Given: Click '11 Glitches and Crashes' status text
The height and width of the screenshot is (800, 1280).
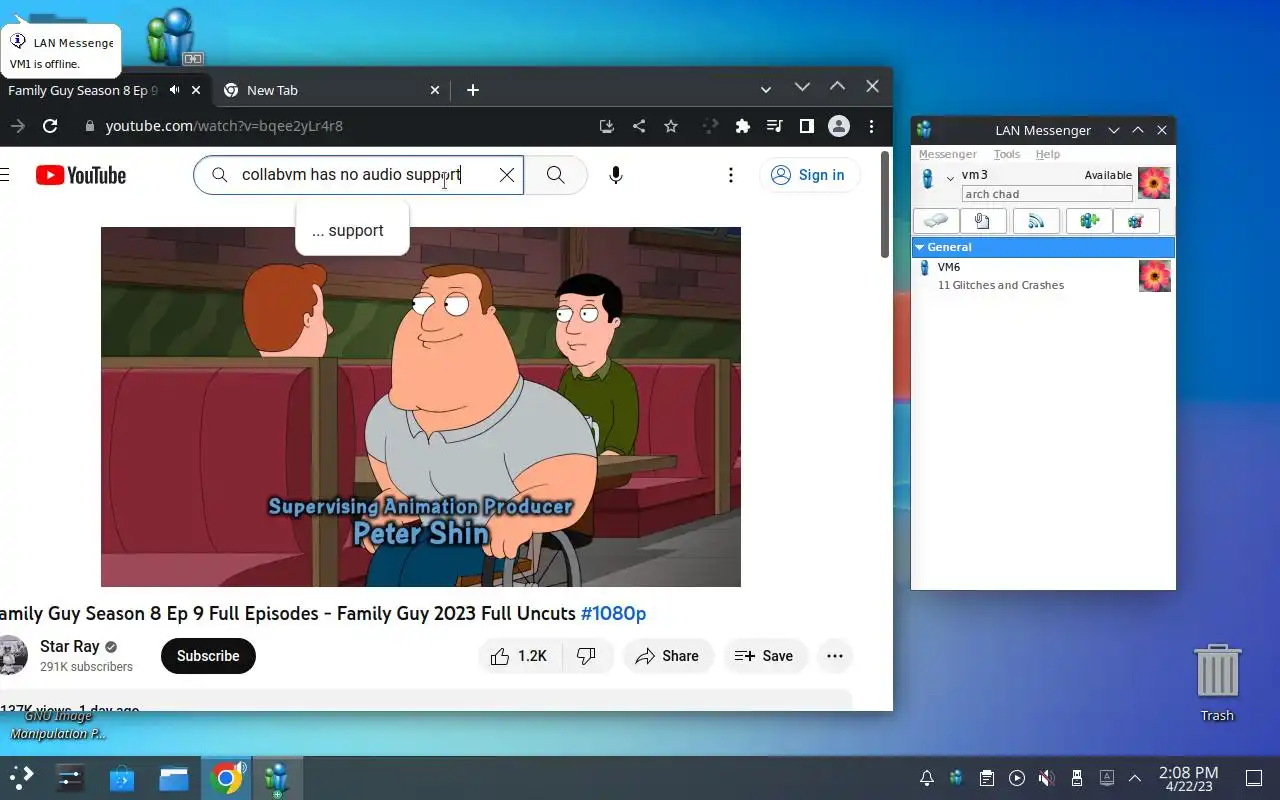Looking at the screenshot, I should (1000, 285).
